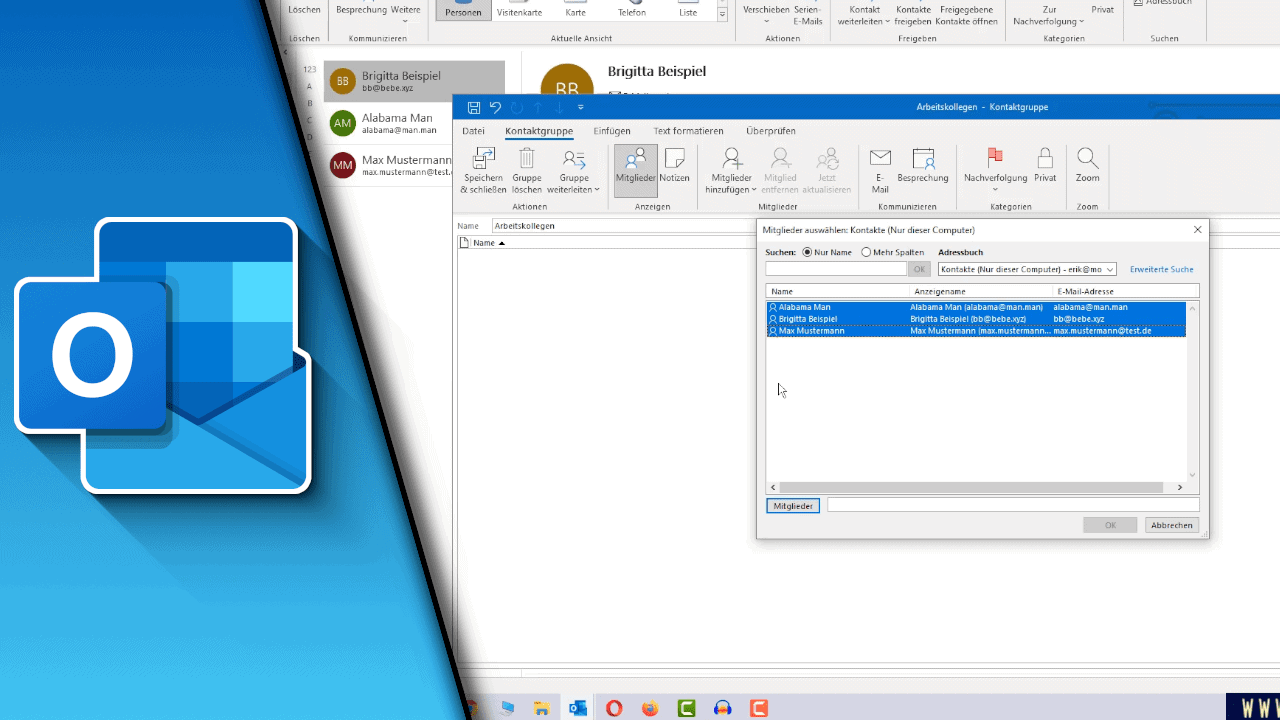1280x720 pixels.
Task: Open the Outlook icon in the taskbar
Action: coord(578,708)
